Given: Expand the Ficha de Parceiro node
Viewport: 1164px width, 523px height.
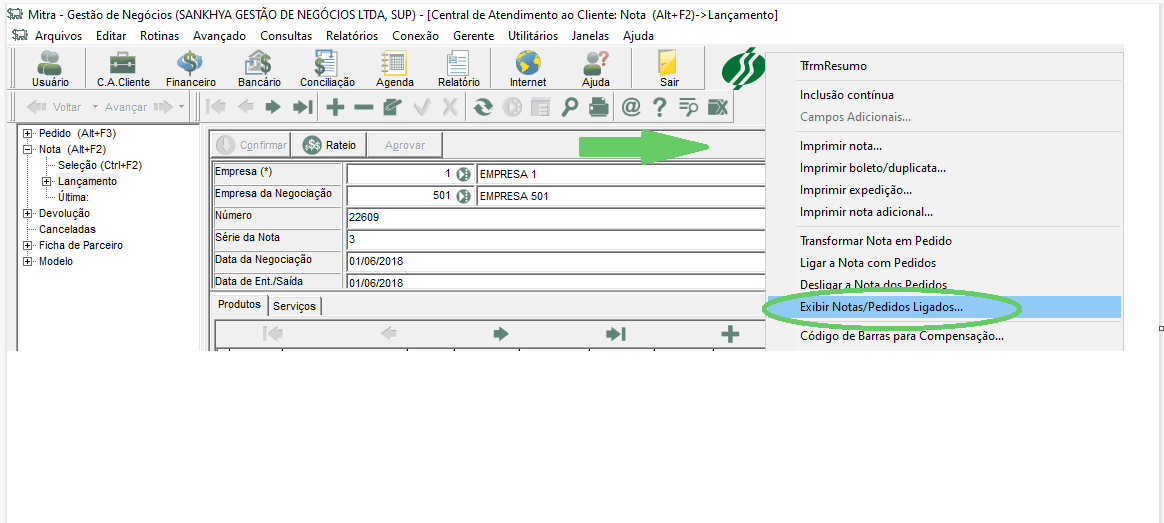Looking at the screenshot, I should (29, 246).
